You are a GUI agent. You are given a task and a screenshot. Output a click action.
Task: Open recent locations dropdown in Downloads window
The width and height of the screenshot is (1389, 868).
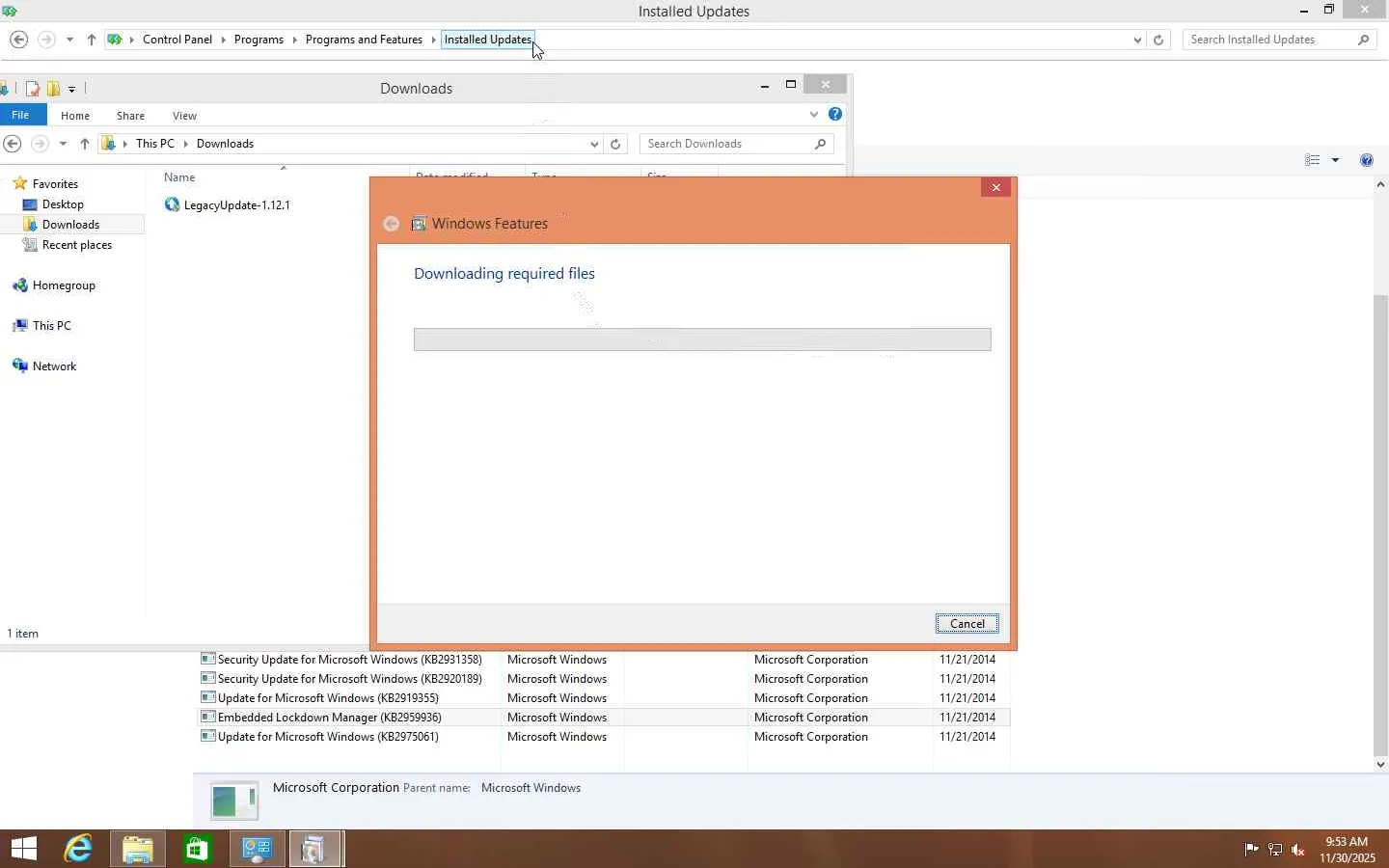point(63,144)
